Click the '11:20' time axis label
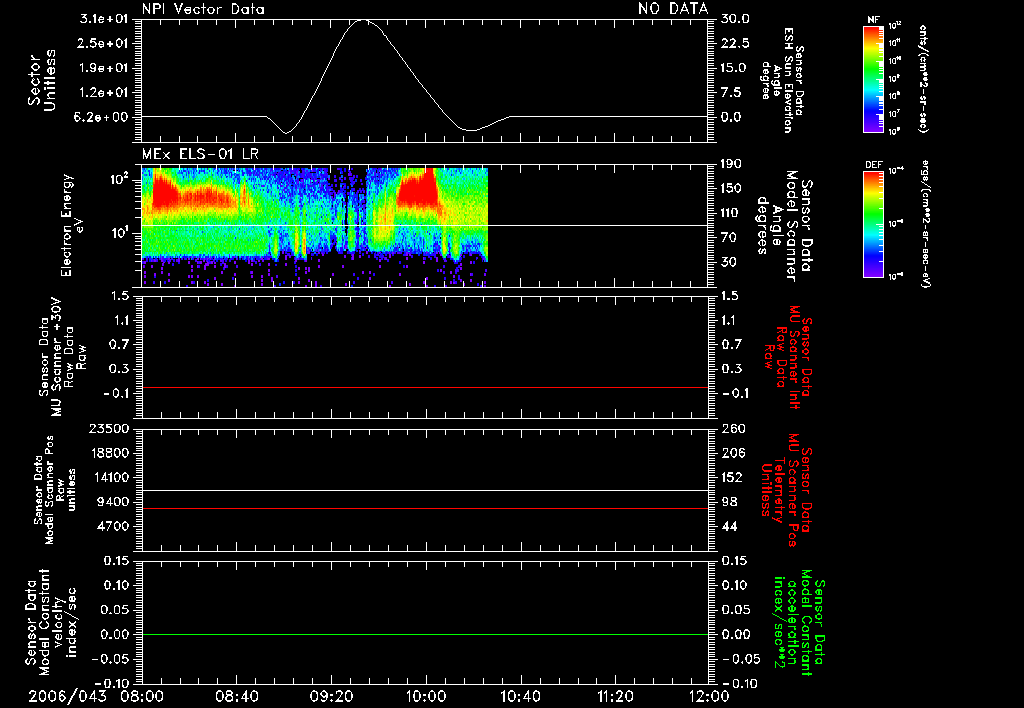 (615, 696)
